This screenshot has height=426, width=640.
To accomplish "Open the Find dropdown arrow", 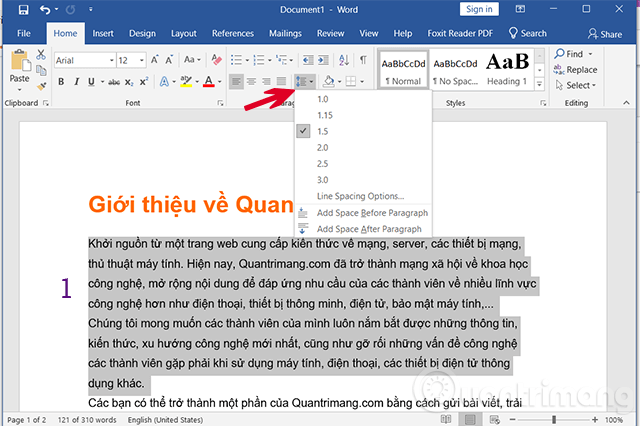I will pos(590,54).
